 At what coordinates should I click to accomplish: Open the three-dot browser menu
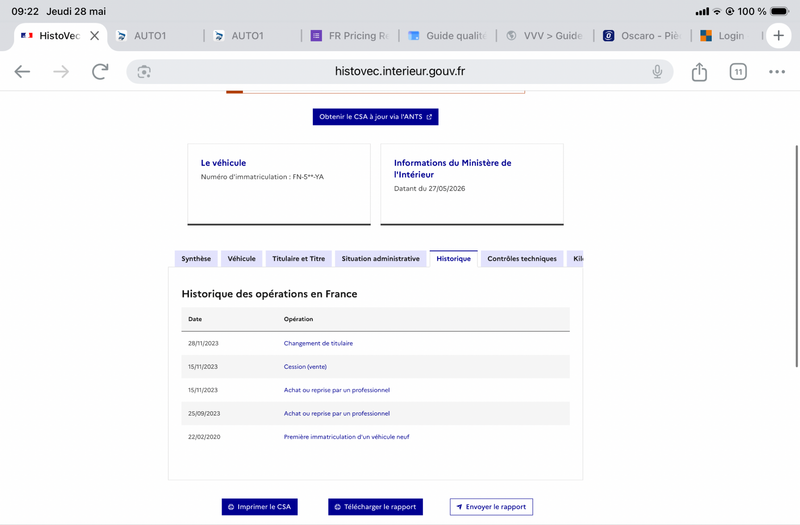777,72
